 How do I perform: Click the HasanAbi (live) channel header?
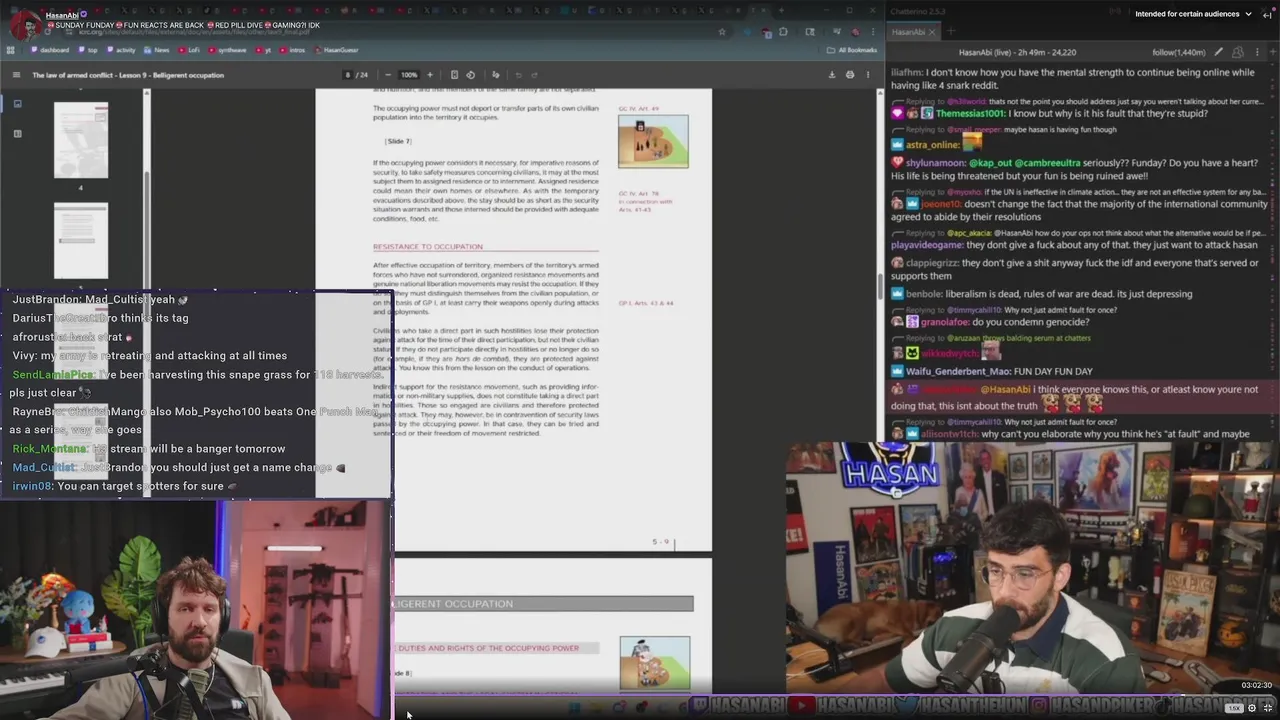(x=1019, y=52)
